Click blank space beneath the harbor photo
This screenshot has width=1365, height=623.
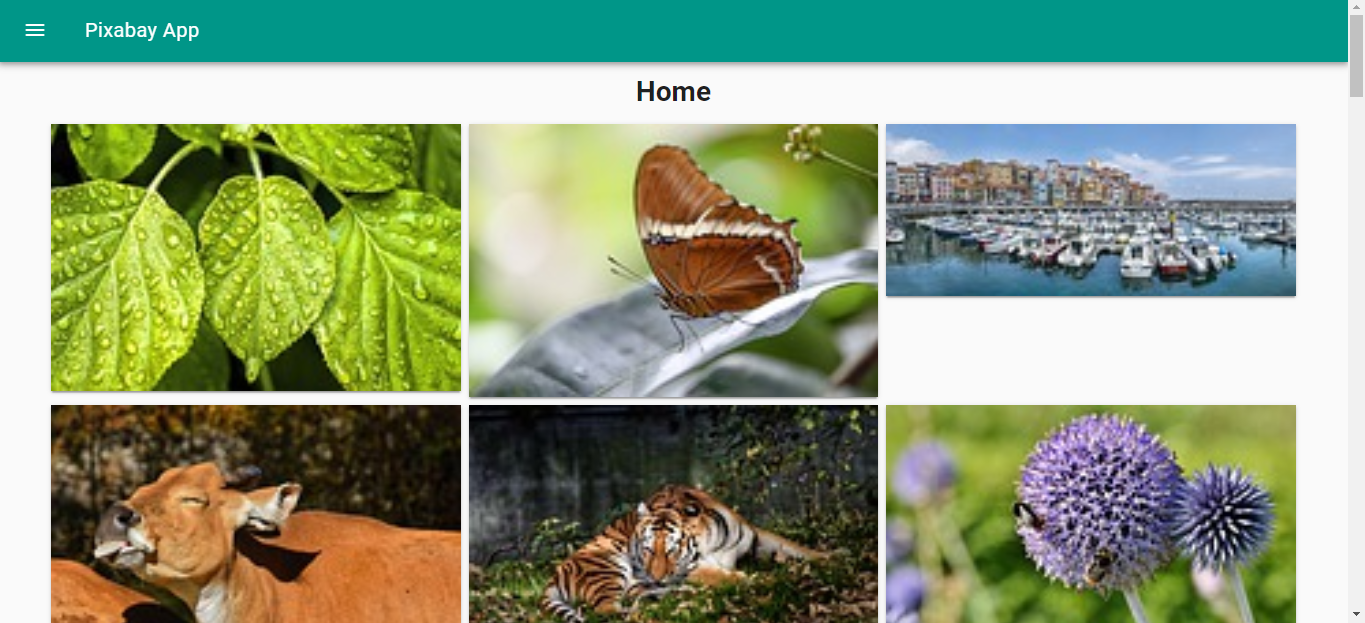(x=1091, y=350)
